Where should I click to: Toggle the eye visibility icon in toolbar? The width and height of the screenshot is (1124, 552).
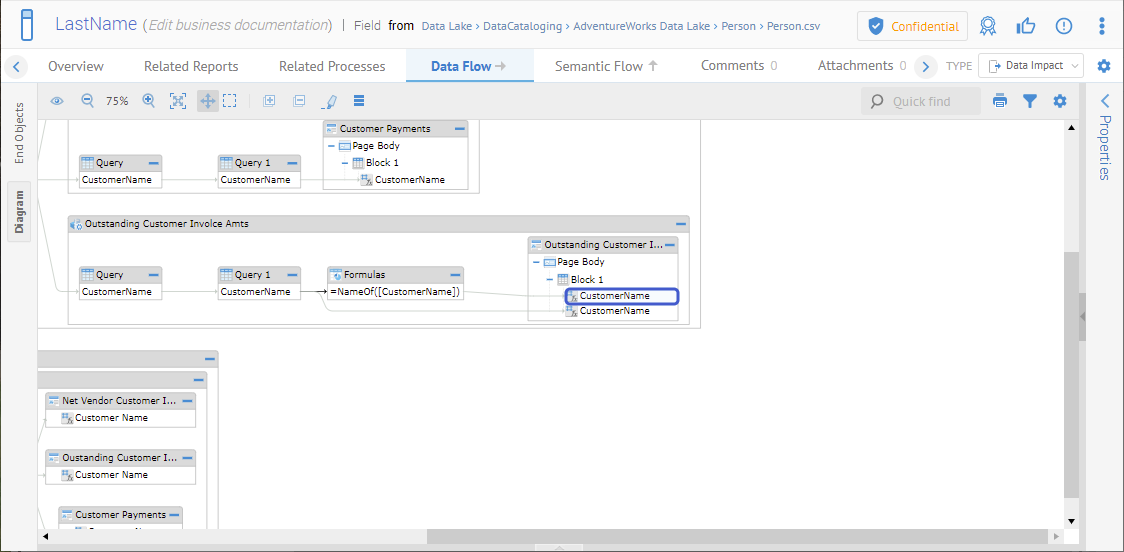(57, 101)
